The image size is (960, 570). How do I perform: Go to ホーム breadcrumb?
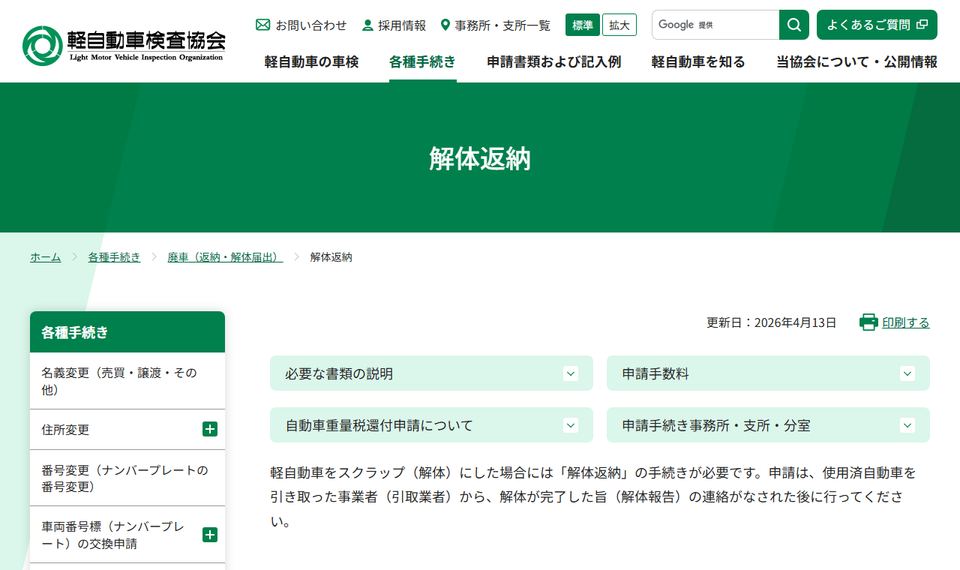click(x=45, y=257)
